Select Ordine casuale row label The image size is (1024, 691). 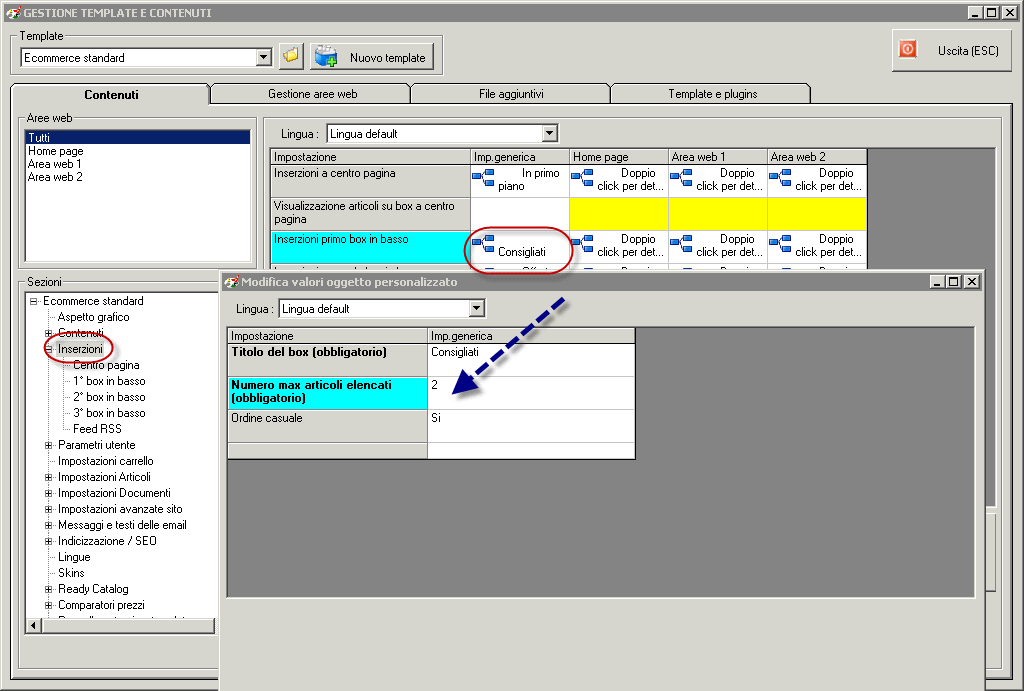click(327, 426)
